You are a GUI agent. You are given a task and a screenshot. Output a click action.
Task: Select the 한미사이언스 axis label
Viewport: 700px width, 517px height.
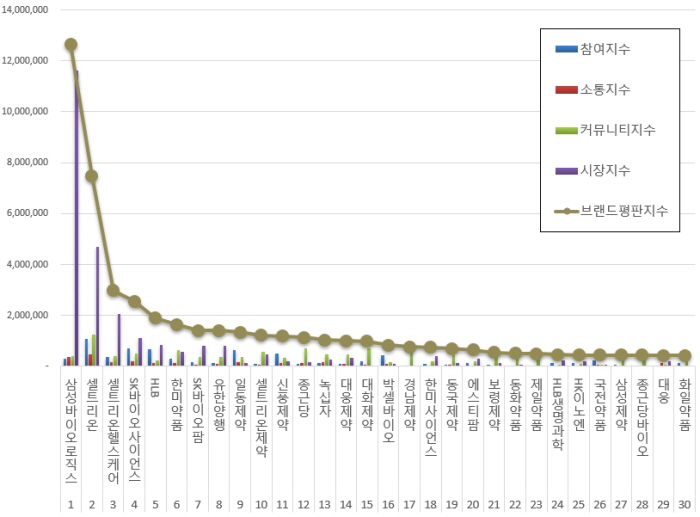tap(431, 418)
